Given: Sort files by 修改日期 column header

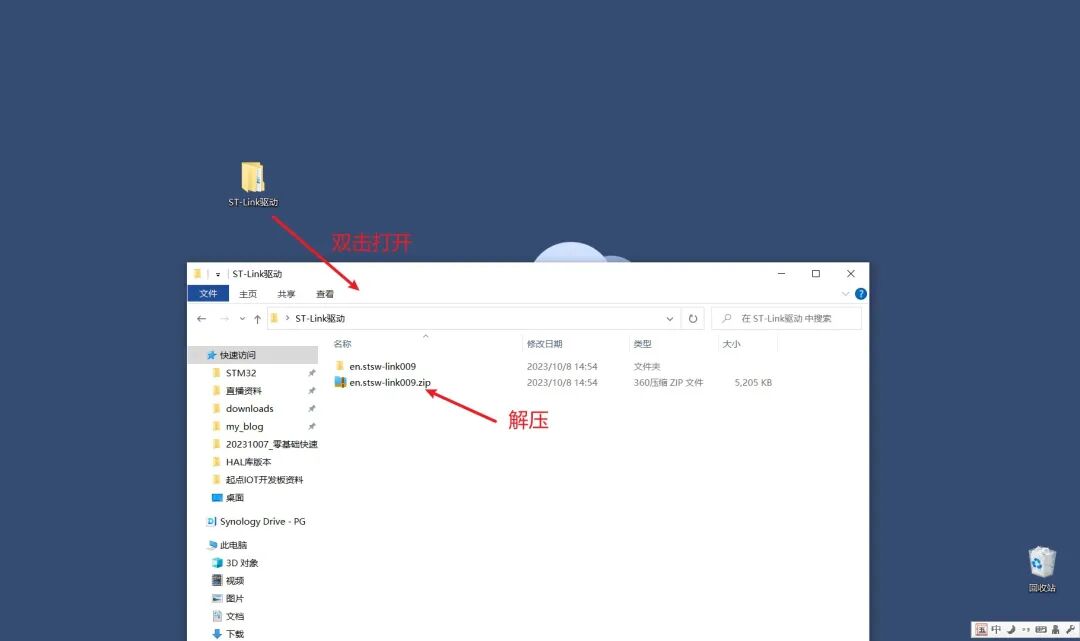Looking at the screenshot, I should coord(545,344).
